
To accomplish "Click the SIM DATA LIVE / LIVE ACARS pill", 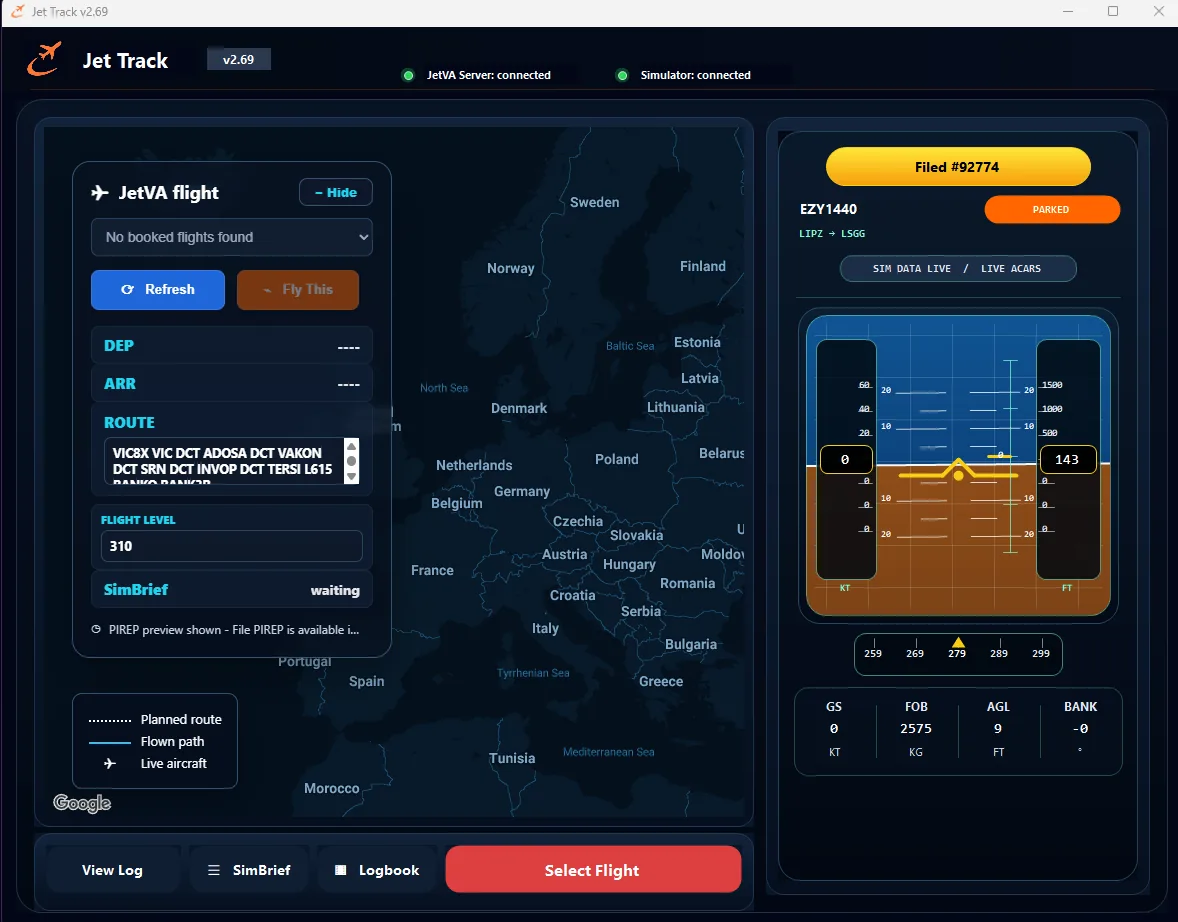I will [x=958, y=268].
